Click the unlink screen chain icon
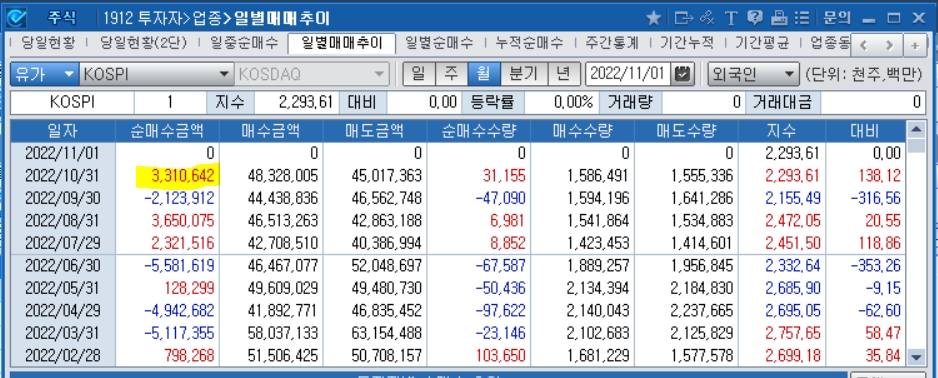The image size is (938, 378). 706,19
